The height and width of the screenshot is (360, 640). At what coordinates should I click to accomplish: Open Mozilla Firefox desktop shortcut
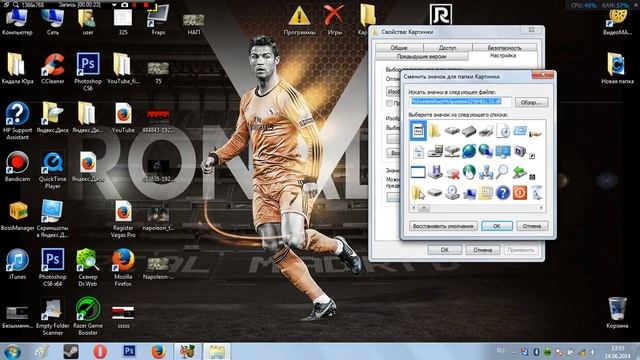[123, 267]
